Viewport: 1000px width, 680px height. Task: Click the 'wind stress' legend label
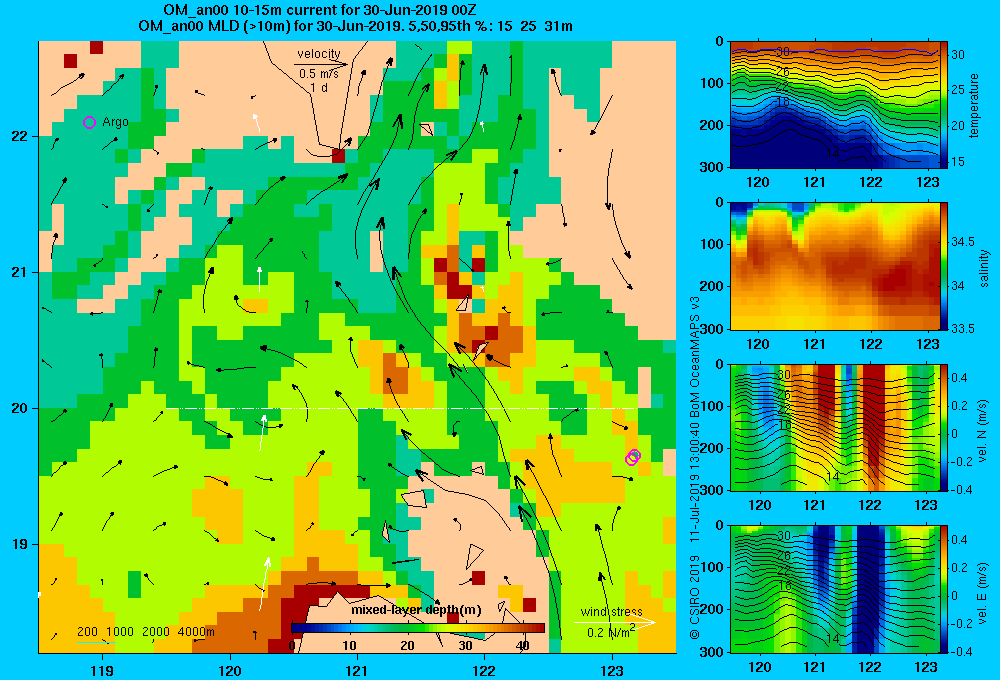(x=612, y=611)
